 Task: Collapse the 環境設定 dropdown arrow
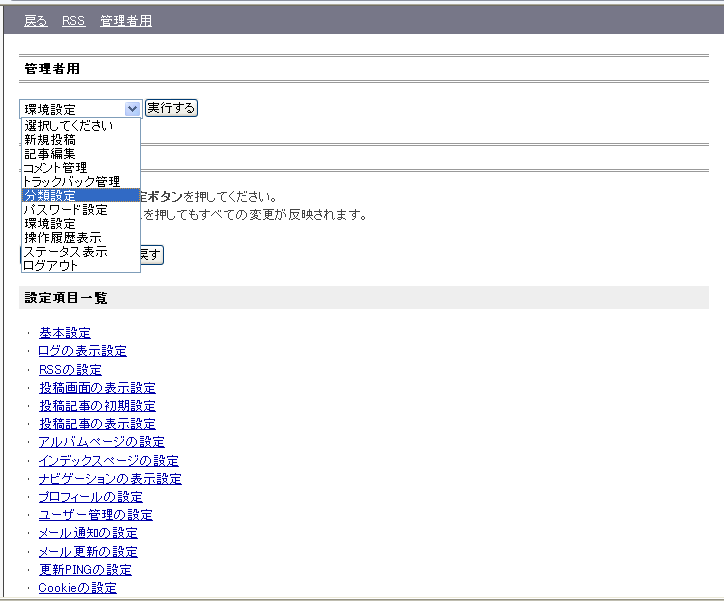[132, 109]
